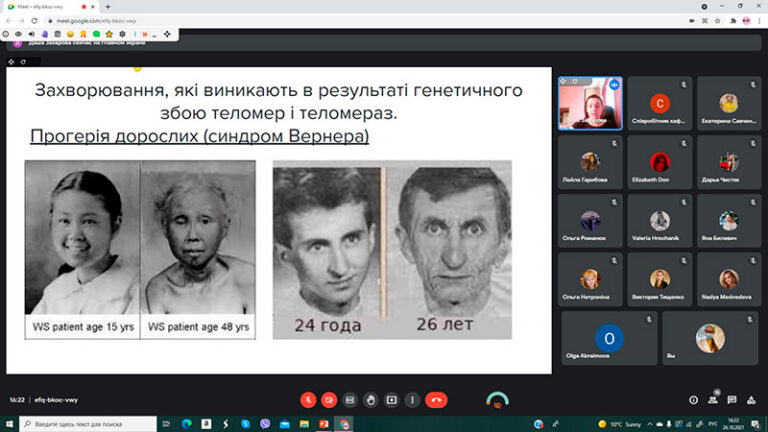Open Meet's more options three-dot menu
The image size is (768, 432).
412,400
